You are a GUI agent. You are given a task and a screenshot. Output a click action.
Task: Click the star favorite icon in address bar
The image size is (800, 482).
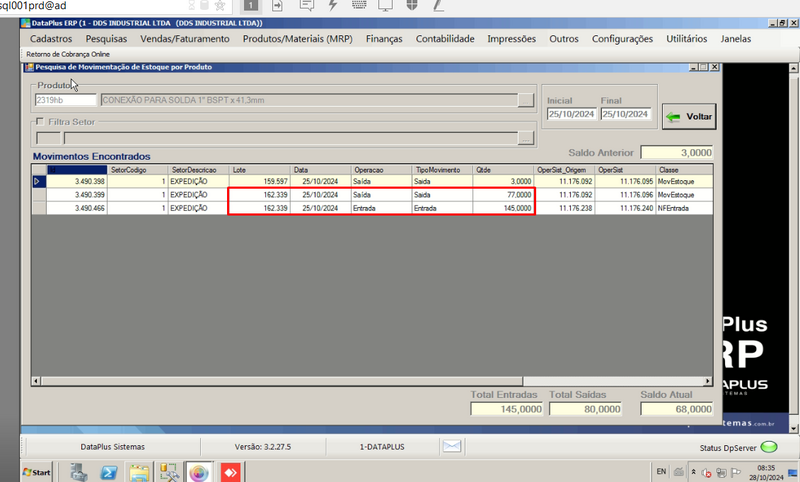pos(220,6)
